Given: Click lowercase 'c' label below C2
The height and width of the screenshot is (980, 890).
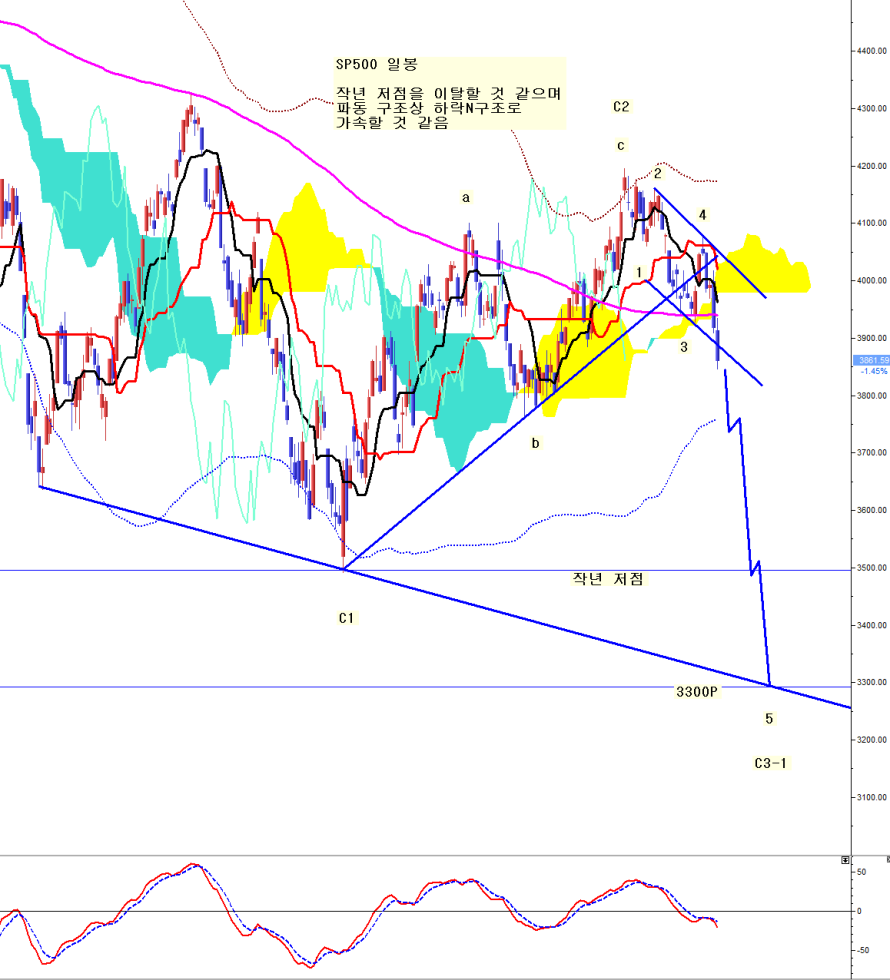Looking at the screenshot, I should [621, 146].
